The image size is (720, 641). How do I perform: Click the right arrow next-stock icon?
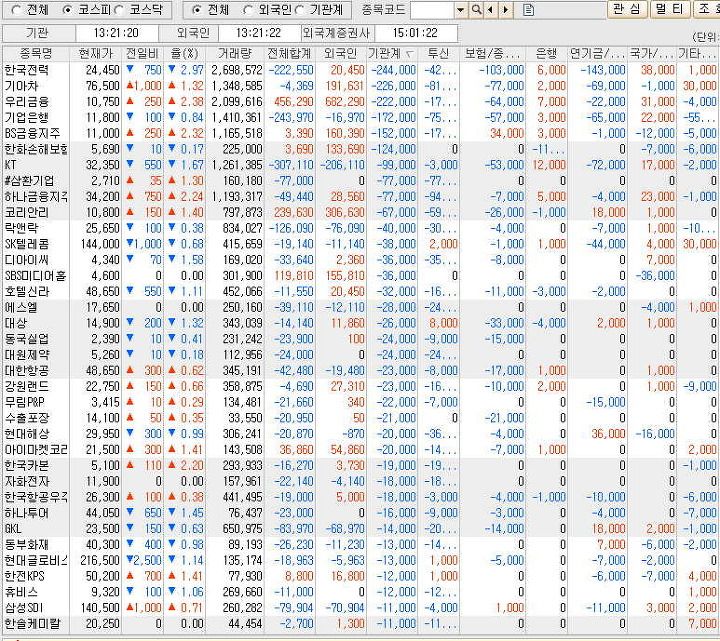pos(506,10)
